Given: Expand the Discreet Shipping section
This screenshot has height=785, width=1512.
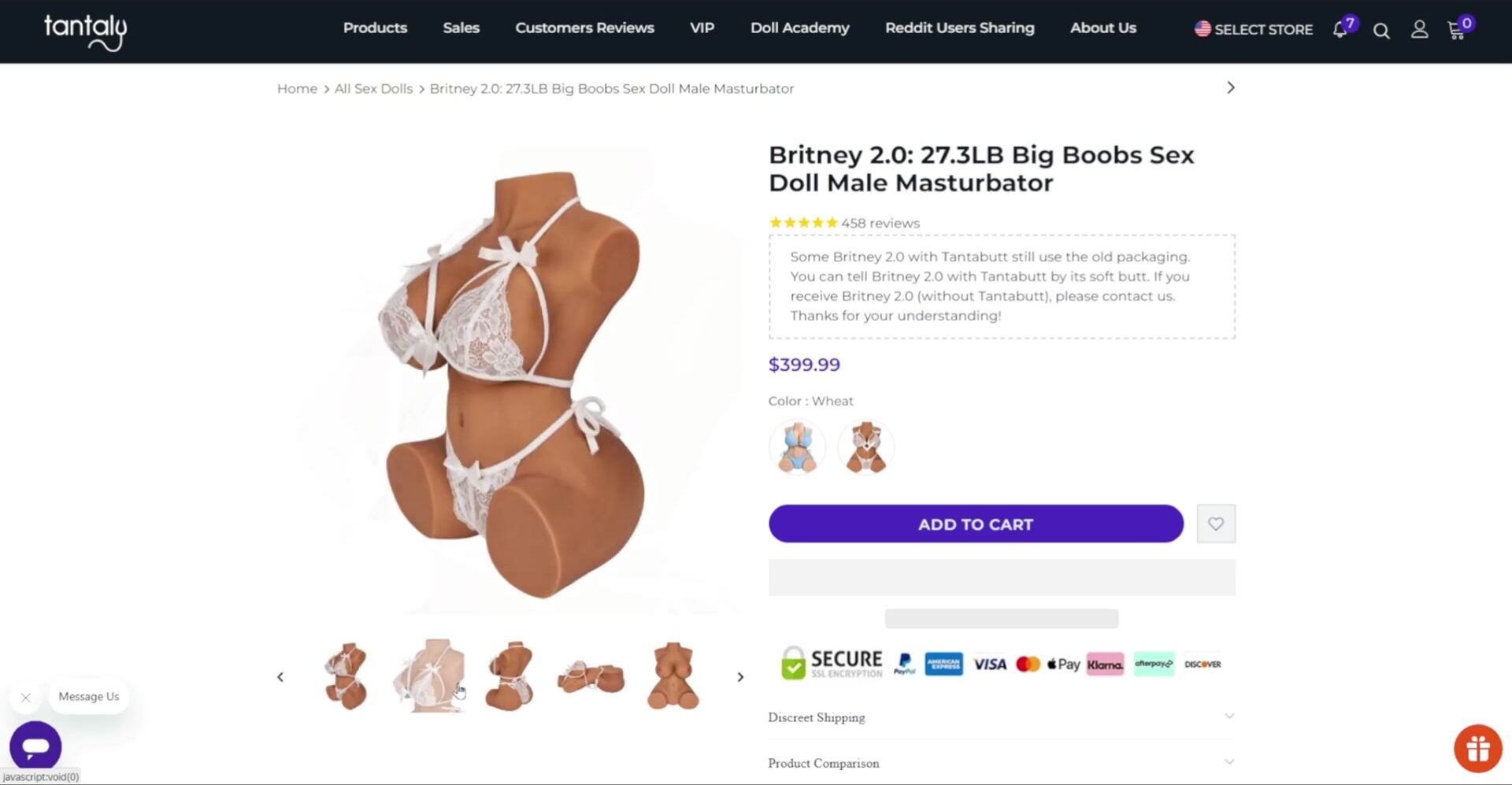Looking at the screenshot, I should [1000, 717].
